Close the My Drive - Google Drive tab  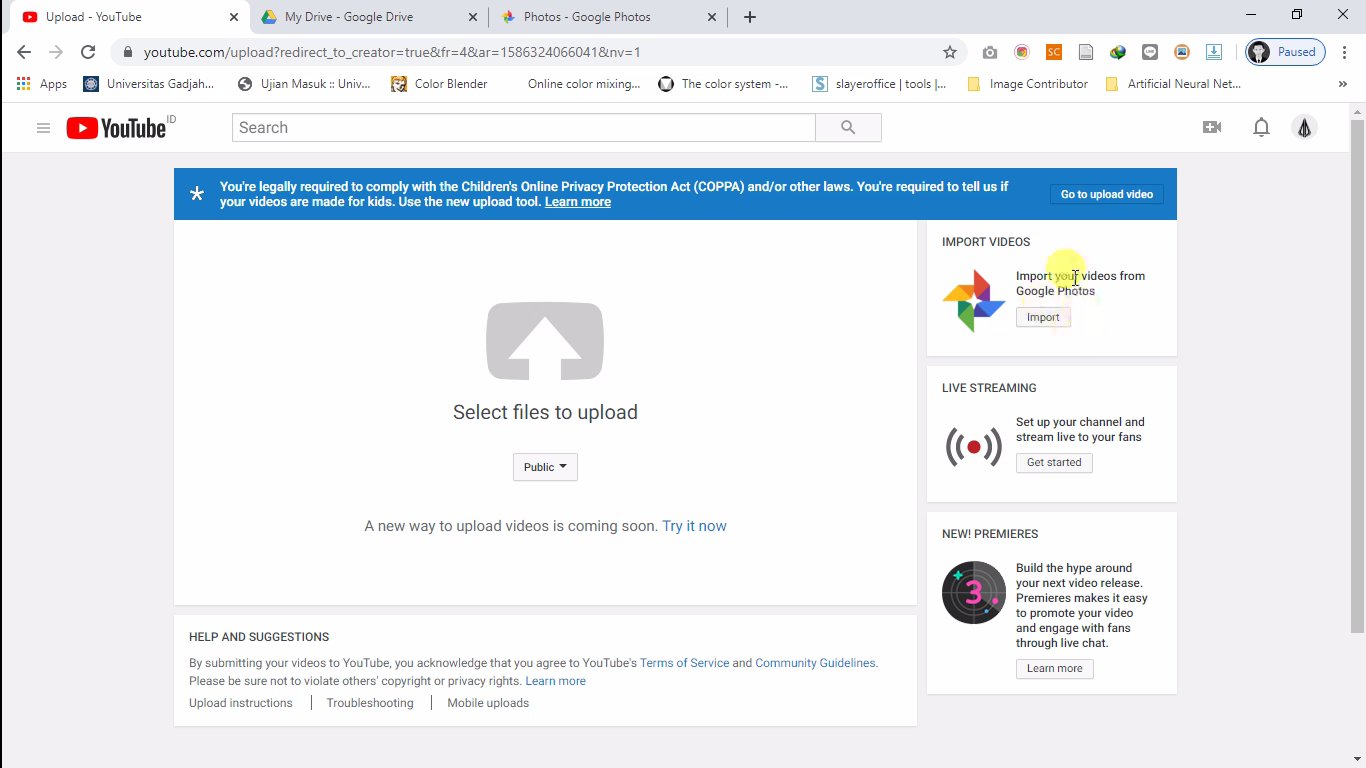pyautogui.click(x=473, y=17)
